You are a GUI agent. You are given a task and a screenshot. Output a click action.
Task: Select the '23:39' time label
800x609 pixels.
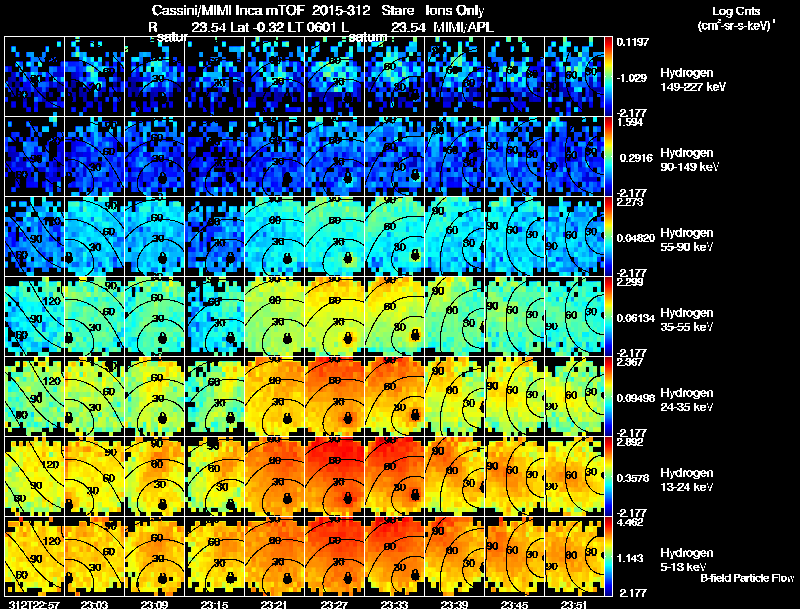click(454, 604)
